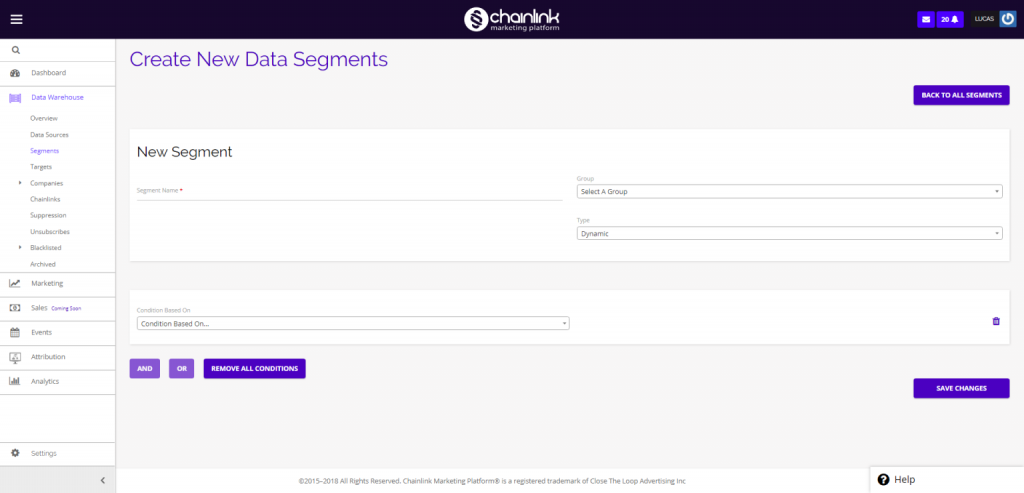Open the Condition Based On dropdown

pyautogui.click(x=353, y=323)
